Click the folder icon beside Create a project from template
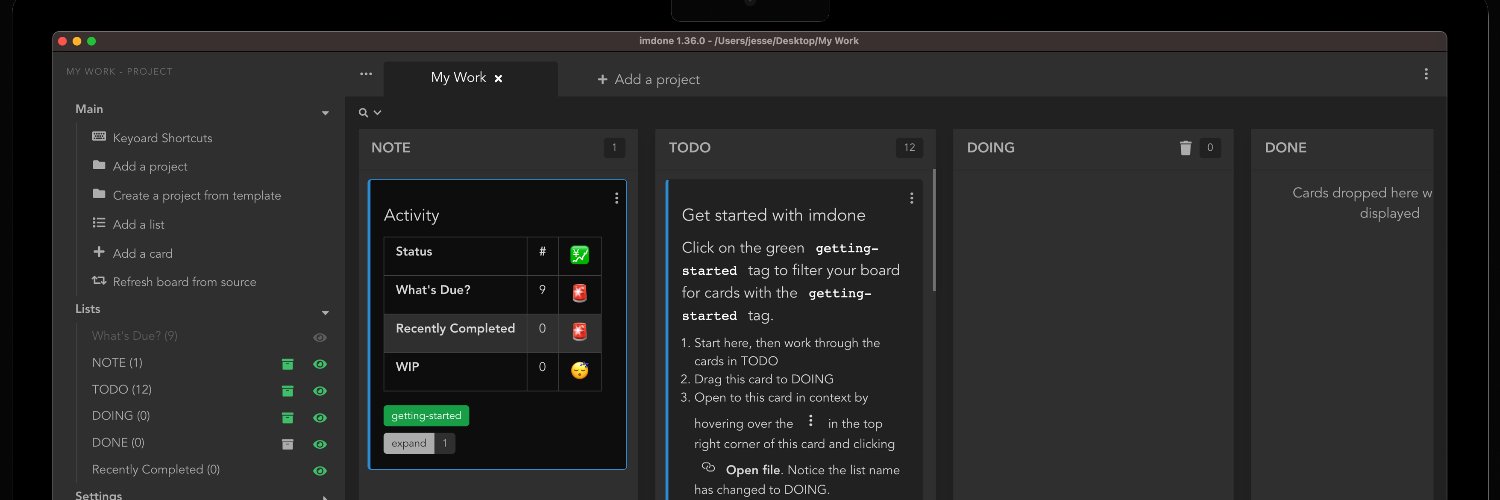Image resolution: width=1500 pixels, height=500 pixels. 99,194
